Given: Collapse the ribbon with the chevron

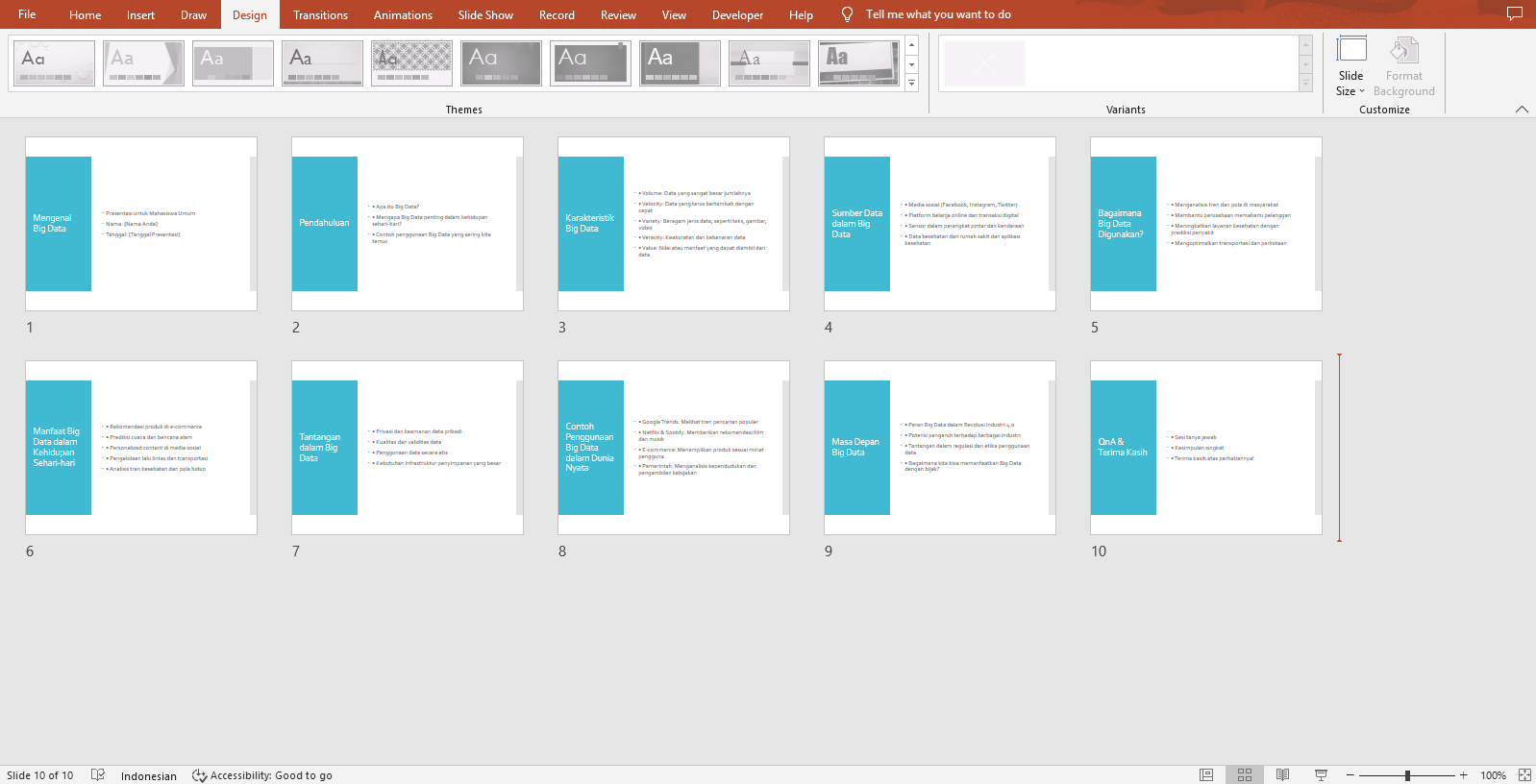Looking at the screenshot, I should [x=1522, y=110].
